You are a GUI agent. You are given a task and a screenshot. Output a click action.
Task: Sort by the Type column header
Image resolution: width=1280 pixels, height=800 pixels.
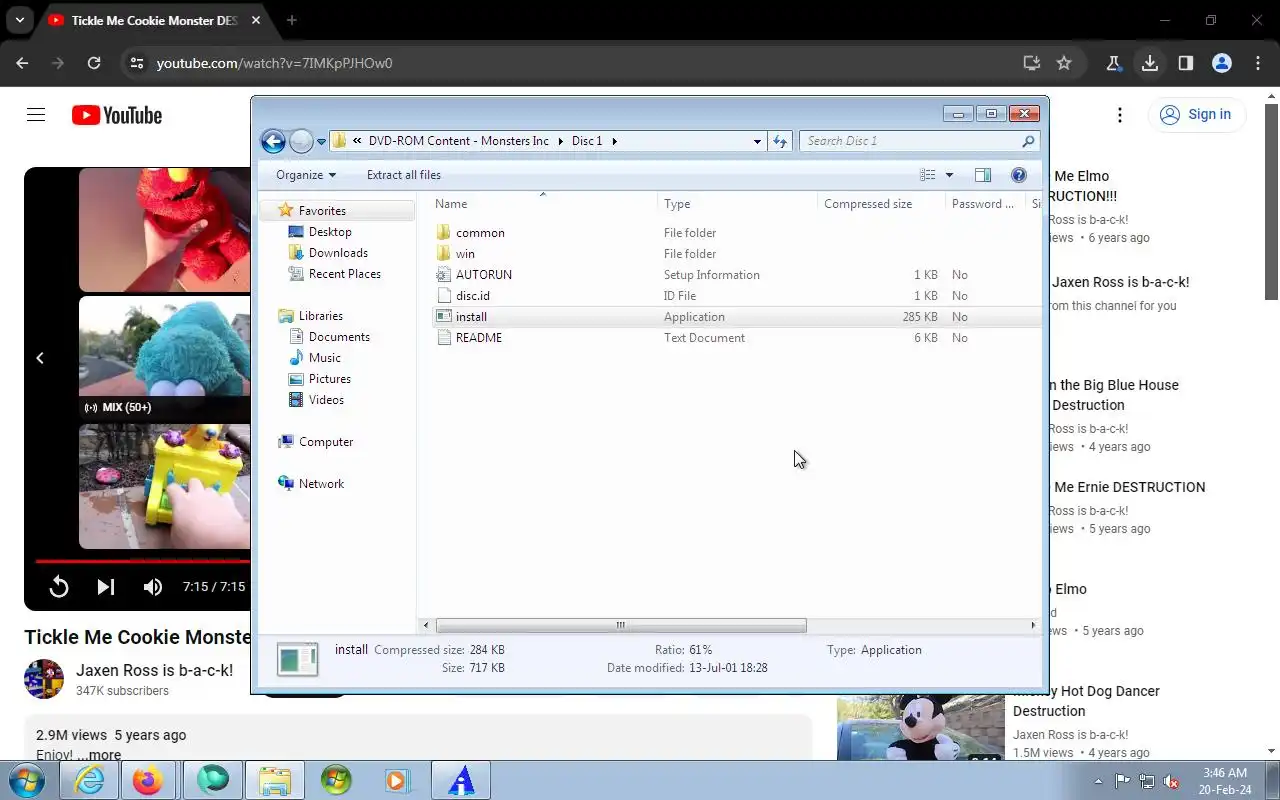pos(738,203)
